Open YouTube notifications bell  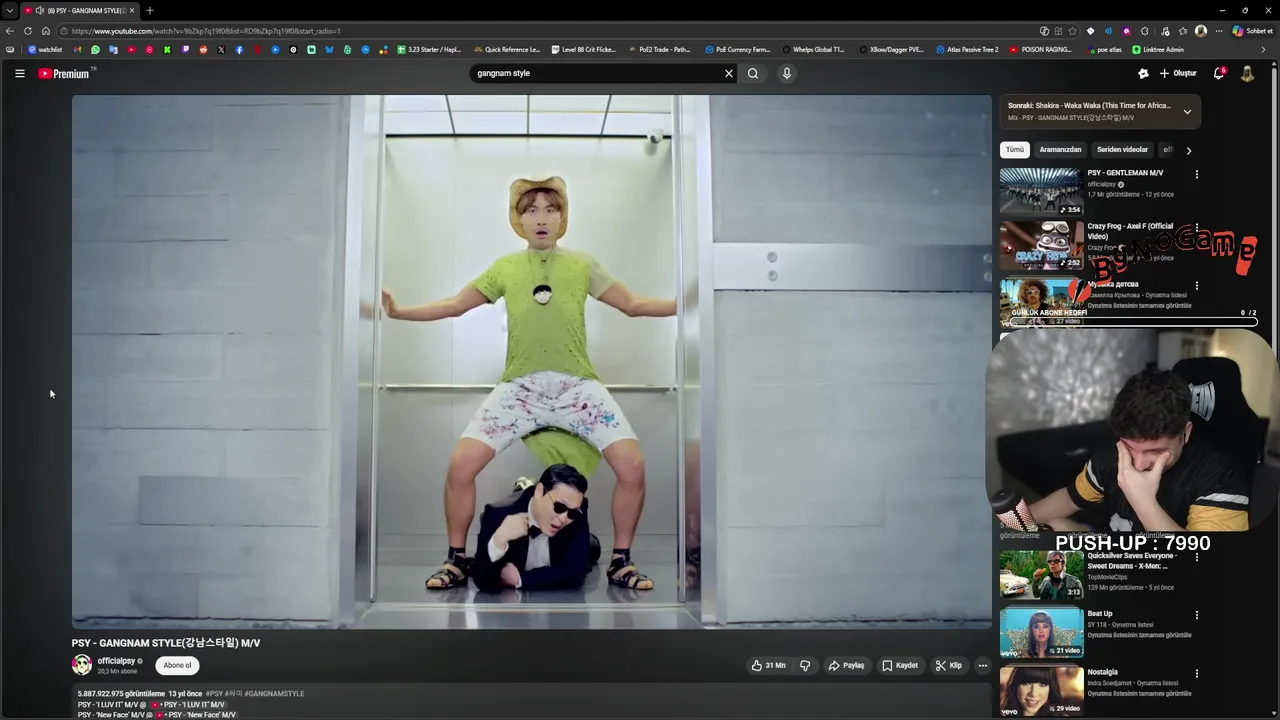[1219, 73]
